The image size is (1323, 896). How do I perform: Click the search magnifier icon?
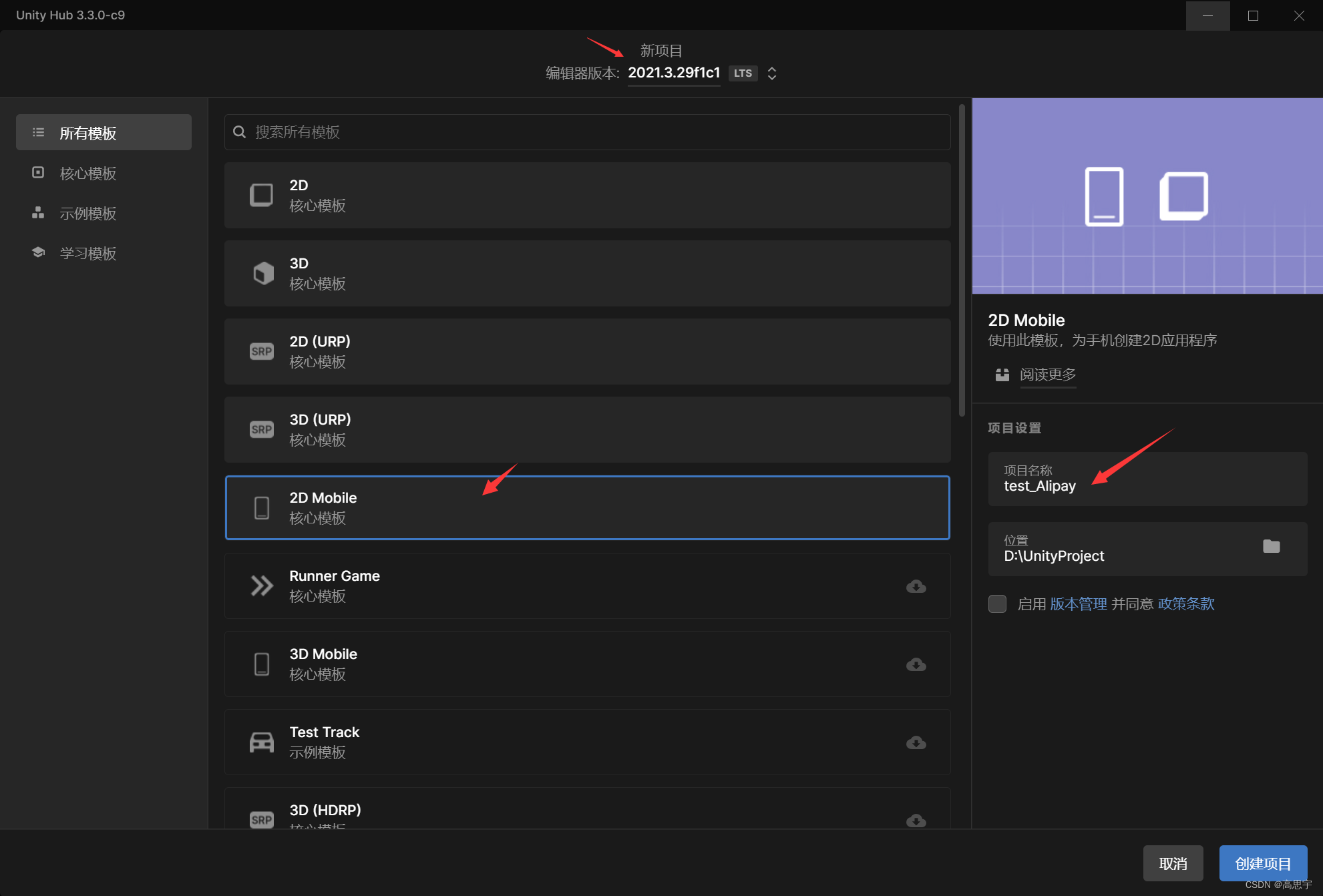click(x=240, y=132)
